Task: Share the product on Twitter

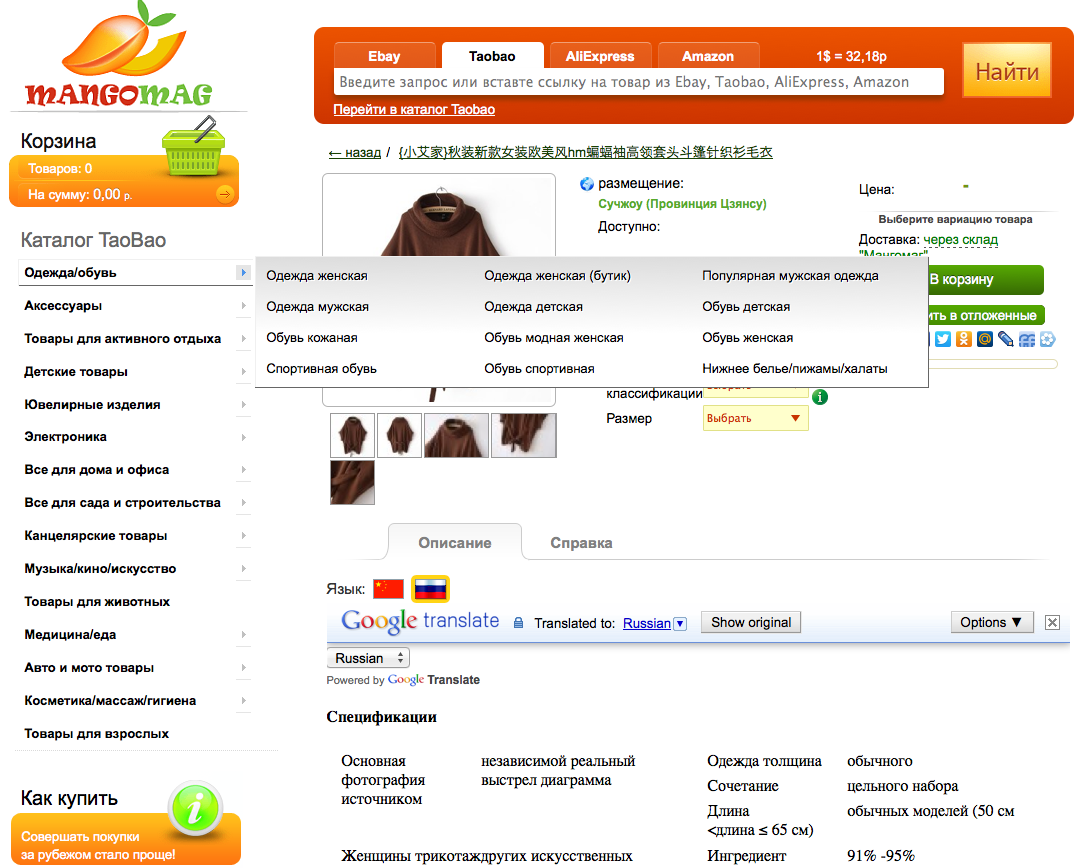Action: (943, 339)
